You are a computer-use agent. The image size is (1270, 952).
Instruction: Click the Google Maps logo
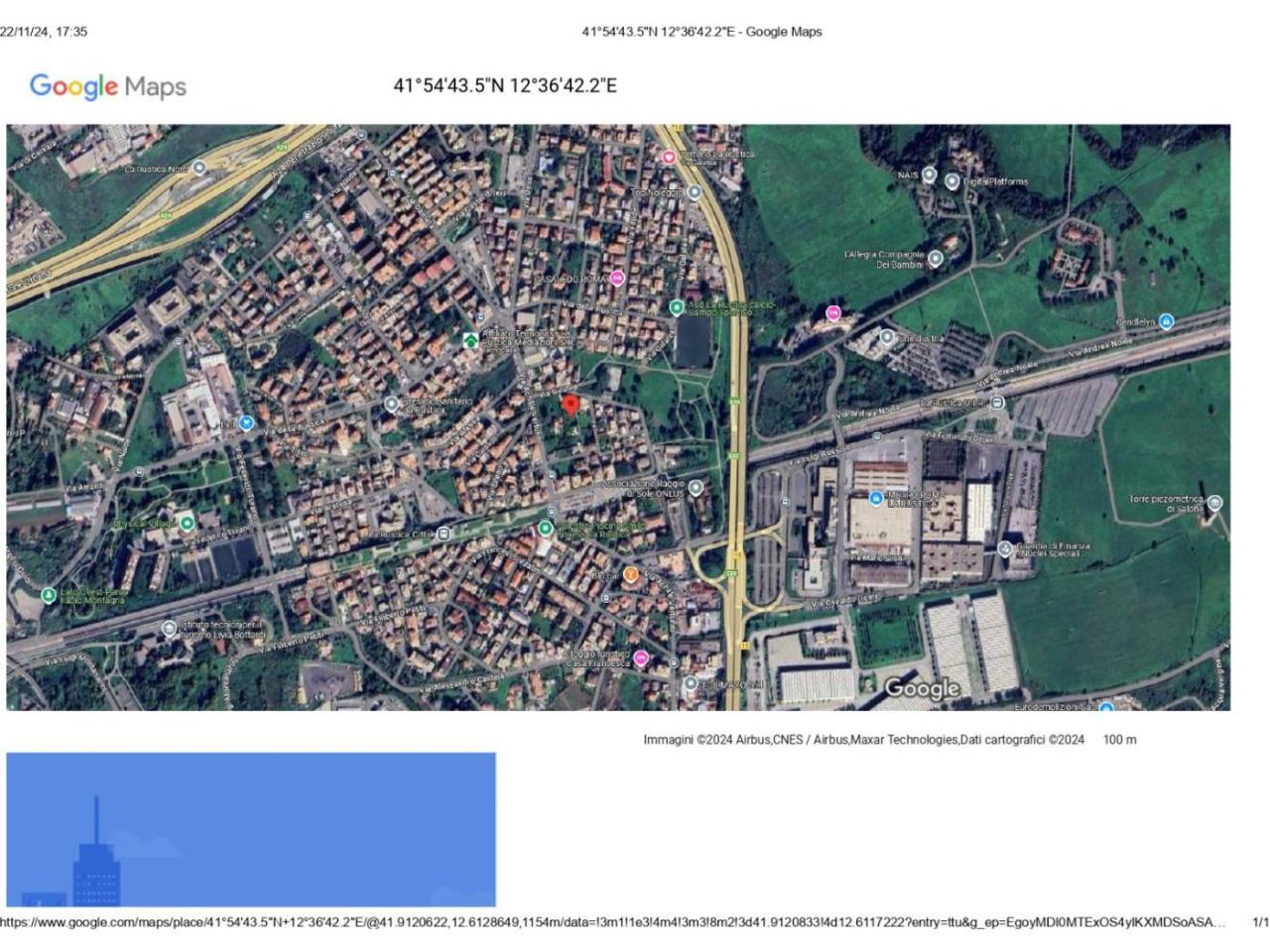[108, 86]
